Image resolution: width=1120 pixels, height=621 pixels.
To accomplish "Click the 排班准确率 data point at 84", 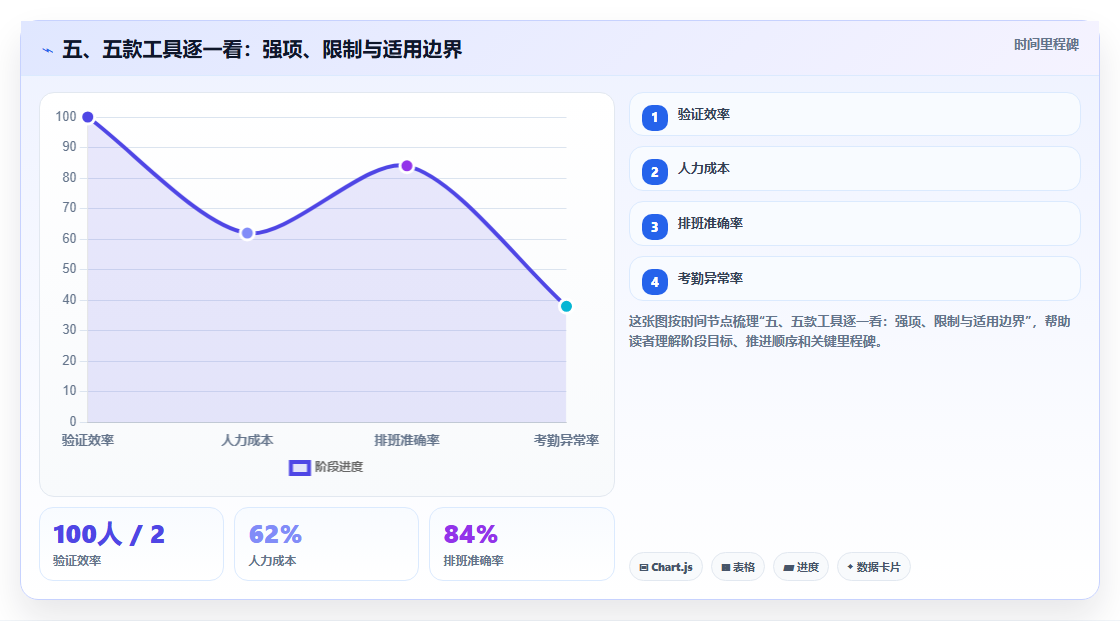I will pyautogui.click(x=406, y=166).
